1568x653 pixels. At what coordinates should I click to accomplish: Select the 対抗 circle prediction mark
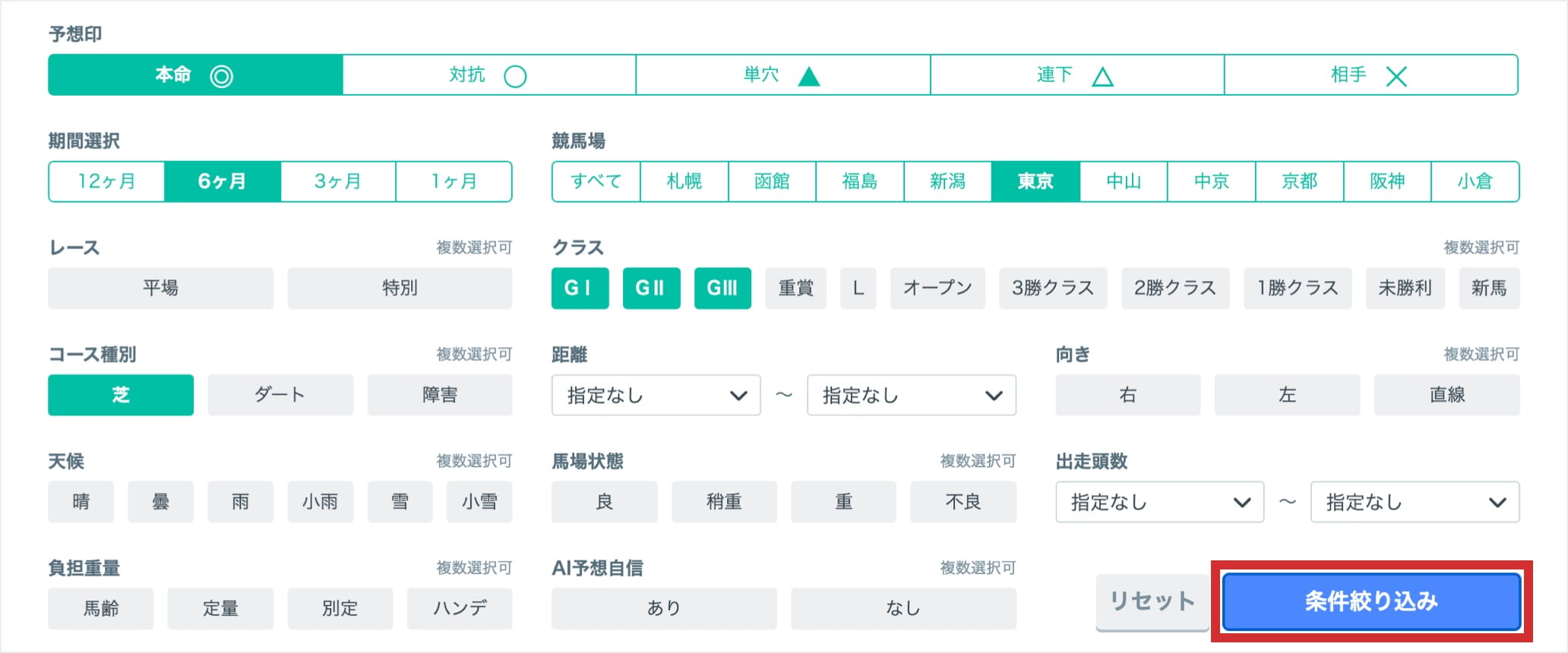click(488, 75)
